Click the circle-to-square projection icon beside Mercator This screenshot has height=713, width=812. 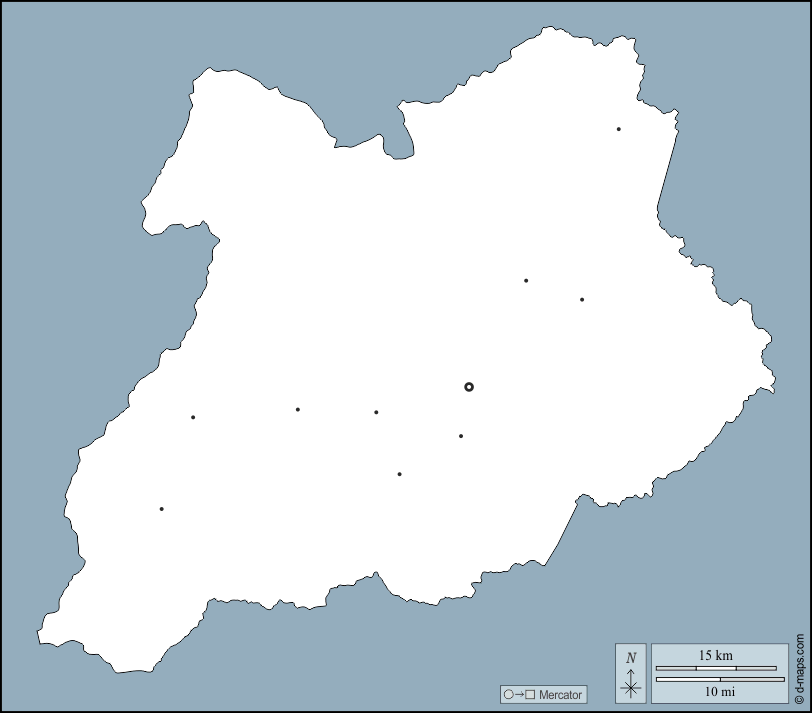click(x=520, y=694)
